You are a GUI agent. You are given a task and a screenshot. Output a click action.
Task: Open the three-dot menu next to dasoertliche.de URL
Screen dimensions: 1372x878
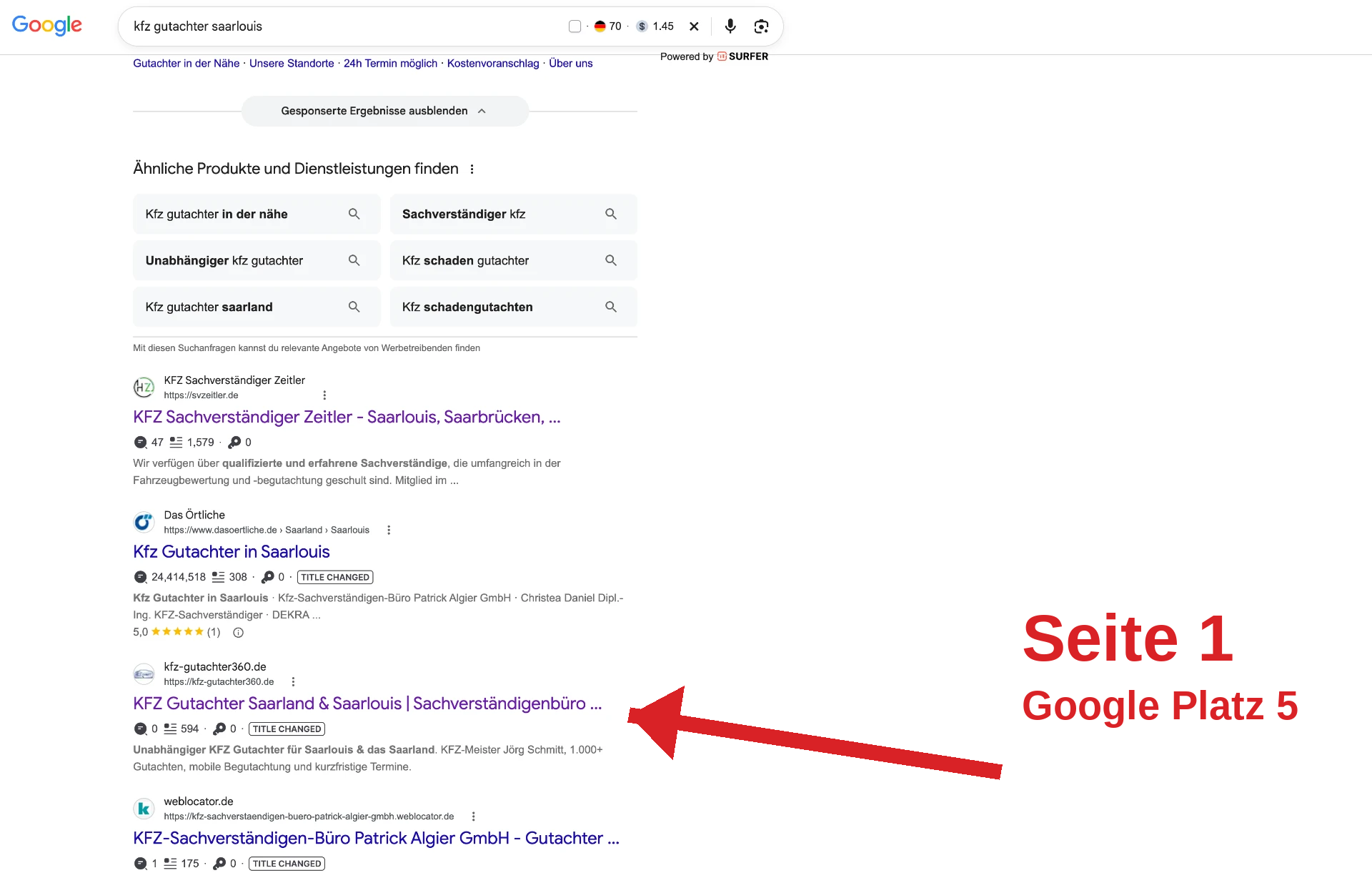point(389,530)
